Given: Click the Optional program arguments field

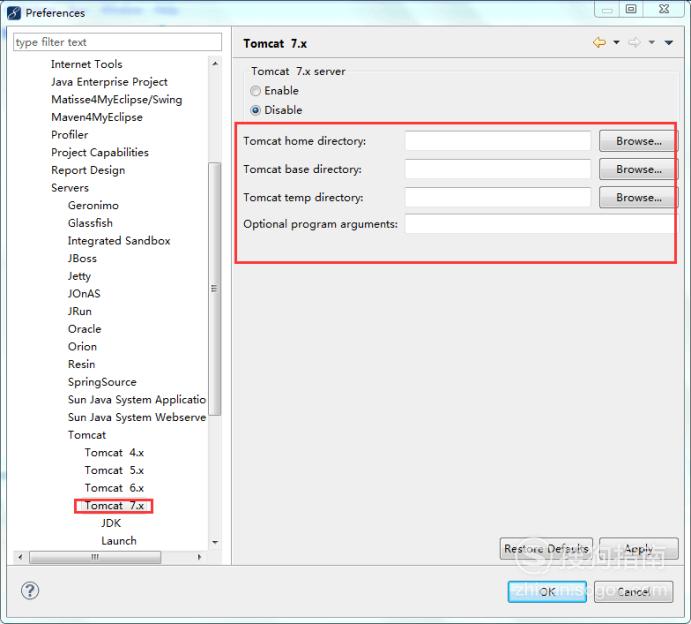Looking at the screenshot, I should (540, 224).
